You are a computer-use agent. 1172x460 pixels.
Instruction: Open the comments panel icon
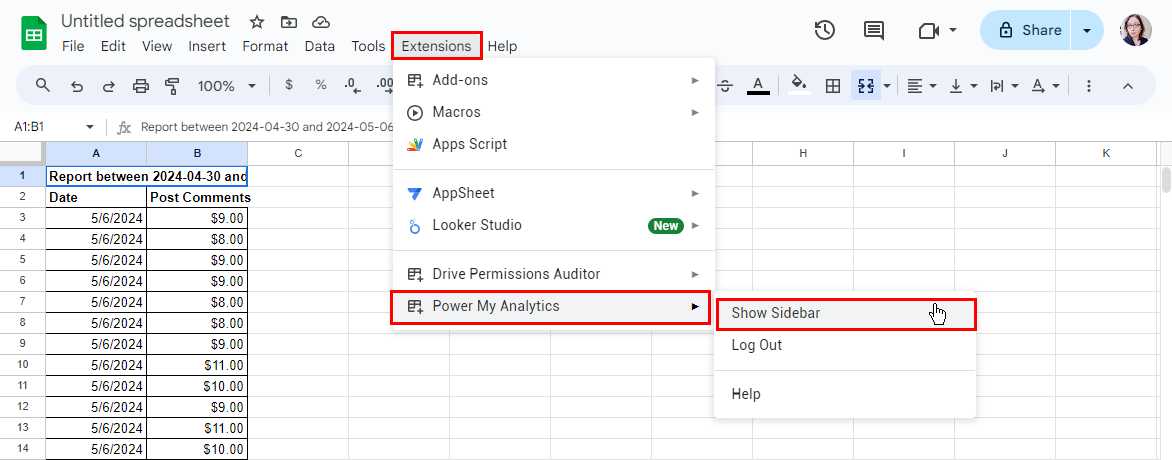pyautogui.click(x=874, y=30)
